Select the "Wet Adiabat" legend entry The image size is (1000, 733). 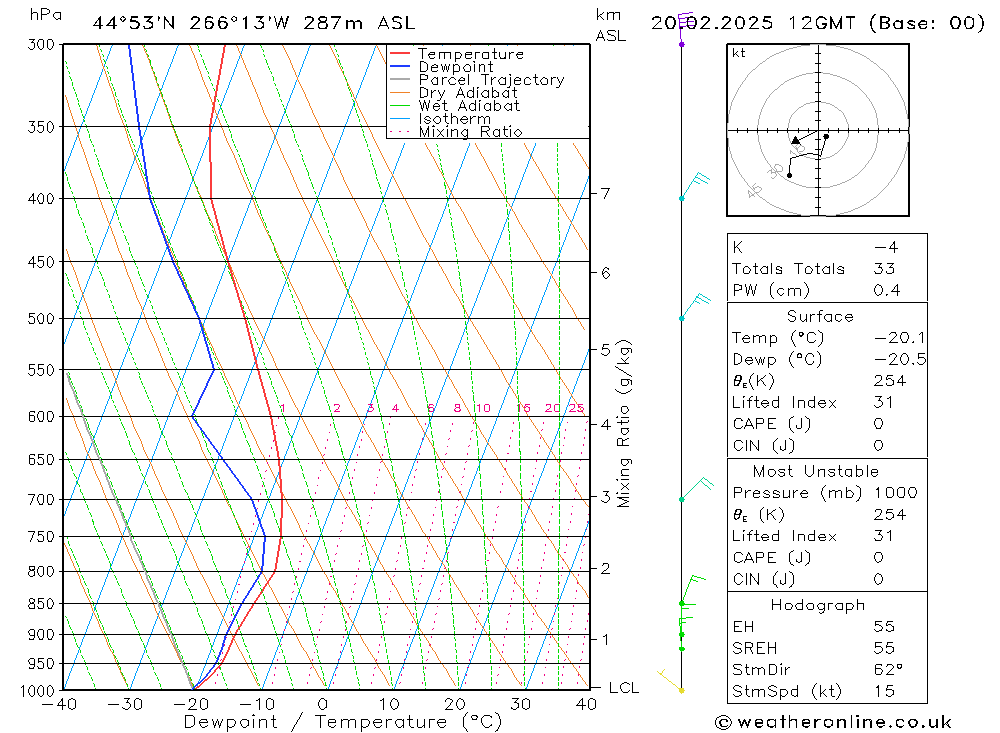tap(469, 106)
